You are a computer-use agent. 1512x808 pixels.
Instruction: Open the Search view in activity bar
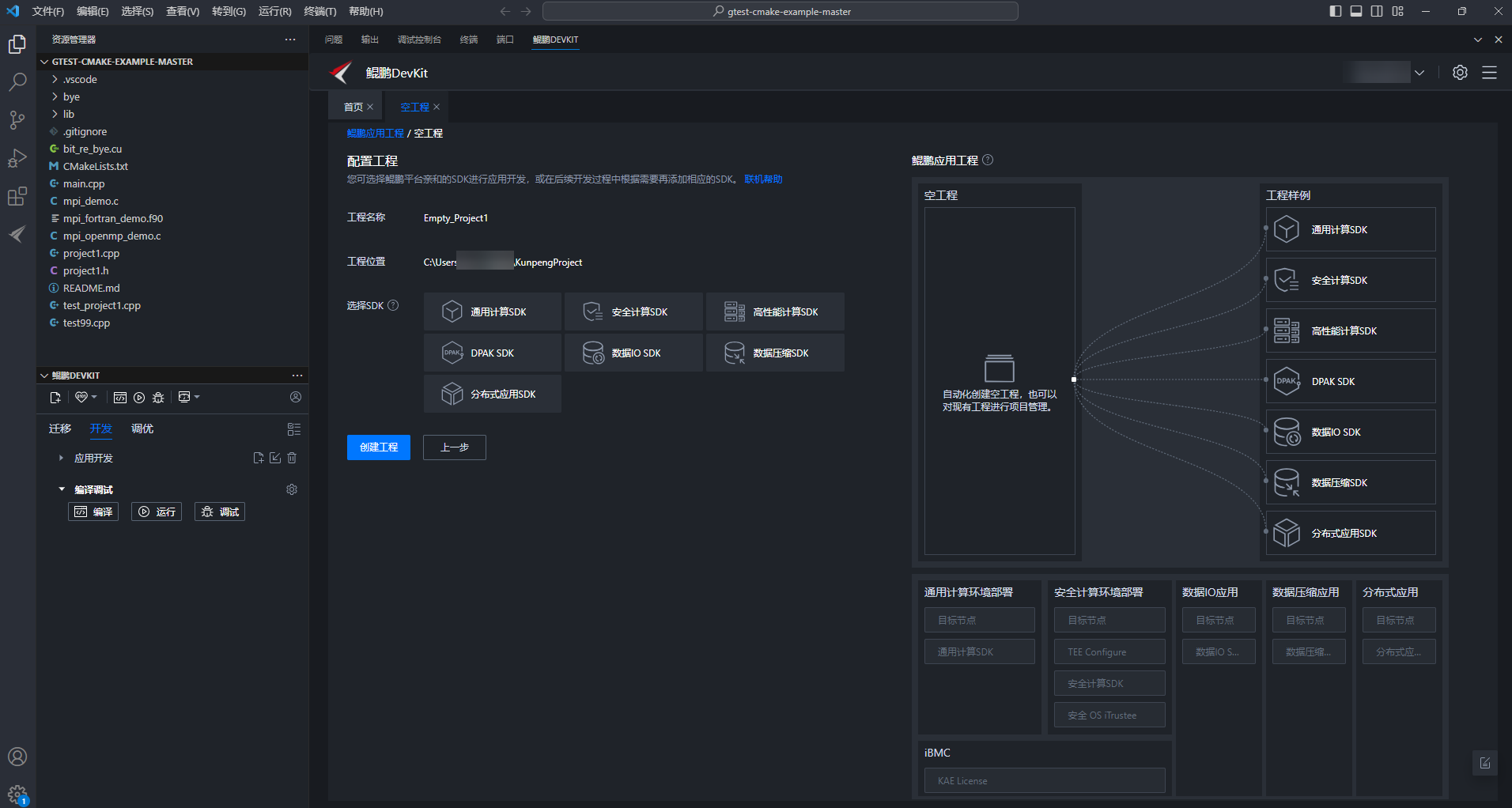click(x=17, y=82)
